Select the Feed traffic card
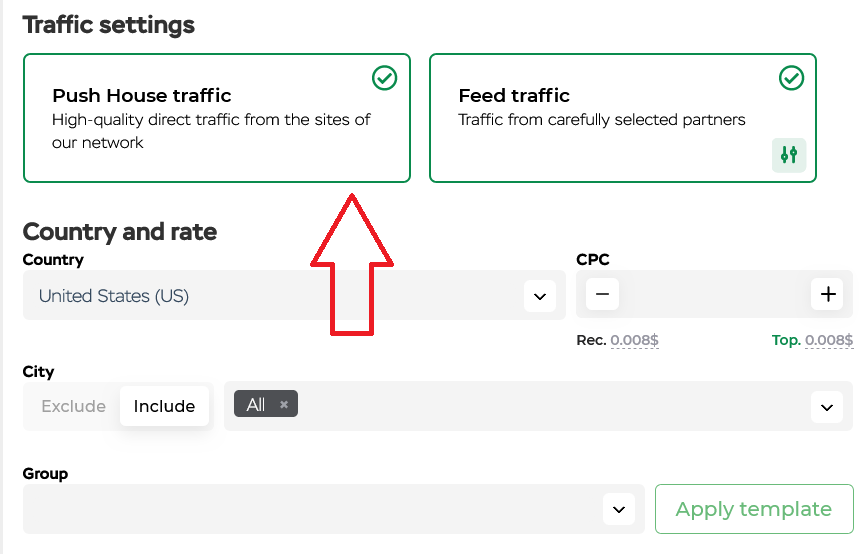This screenshot has width=865, height=554. point(623,118)
